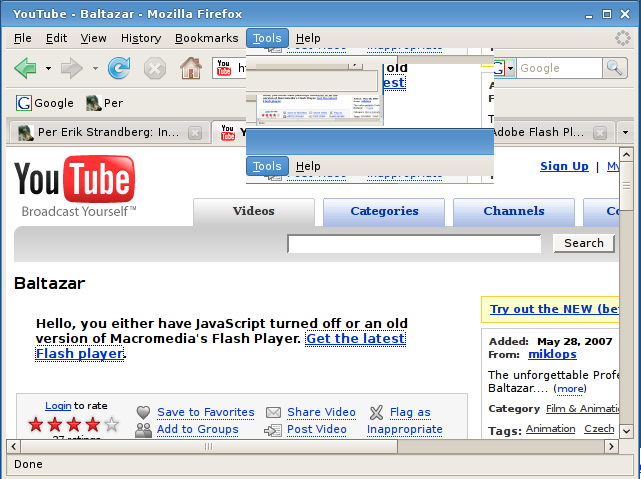This screenshot has height=479, width=641.
Task: Click the greyed-out stop loading button
Action: (x=155, y=68)
